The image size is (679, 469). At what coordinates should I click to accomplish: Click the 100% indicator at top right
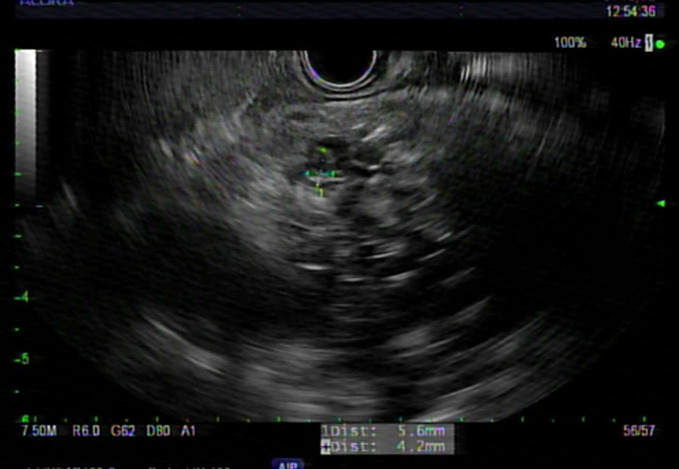[571, 44]
